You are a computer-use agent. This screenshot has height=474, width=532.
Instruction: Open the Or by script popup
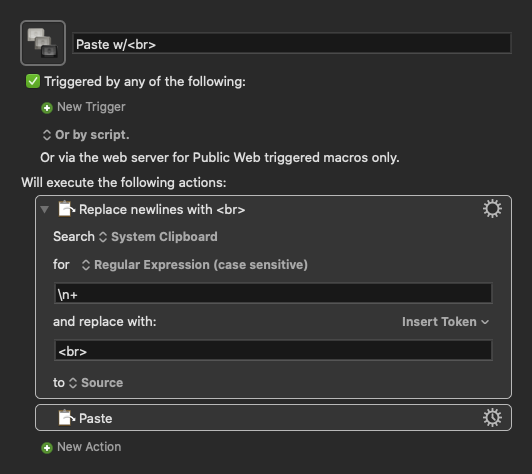(86, 135)
